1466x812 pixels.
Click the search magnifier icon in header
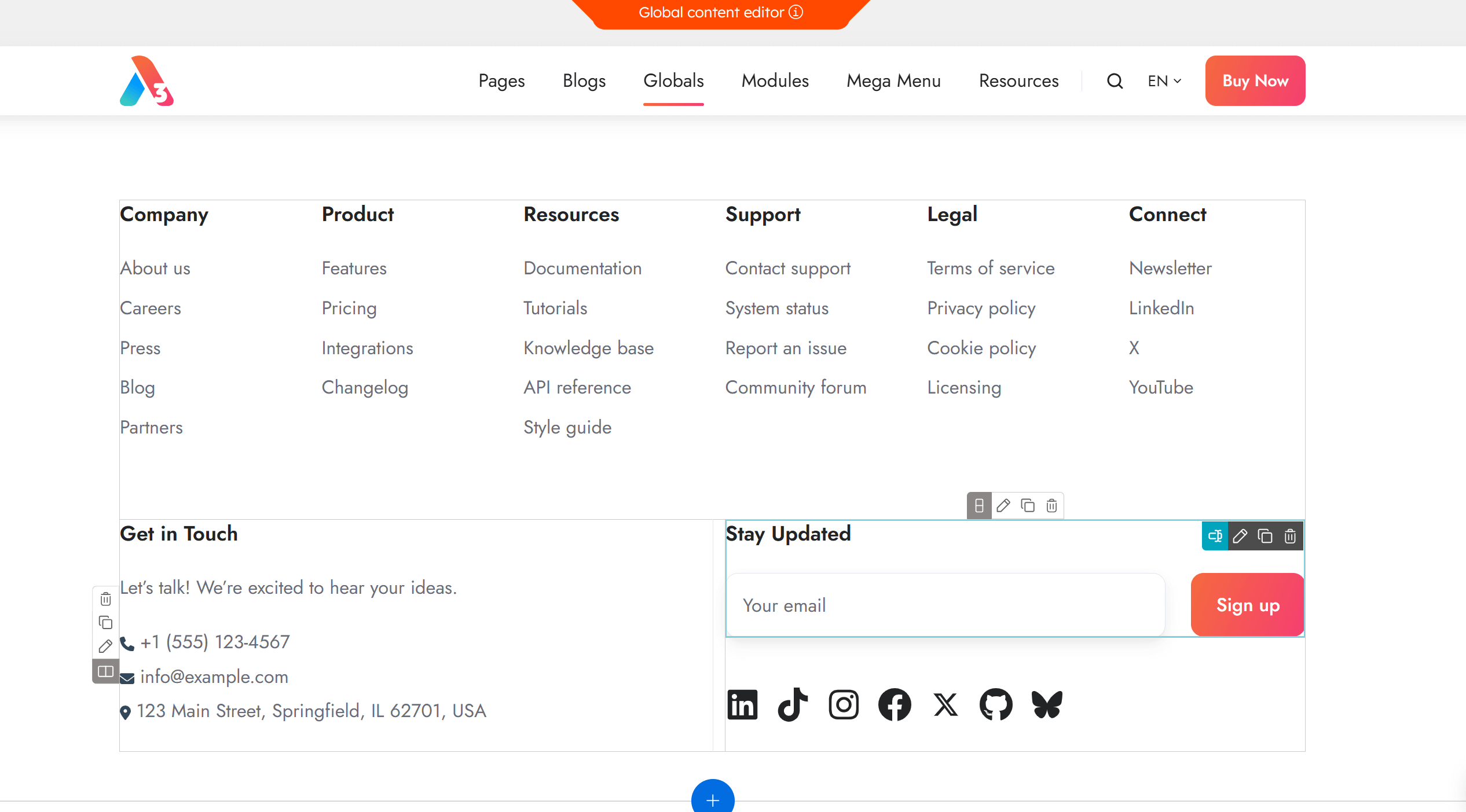1115,81
